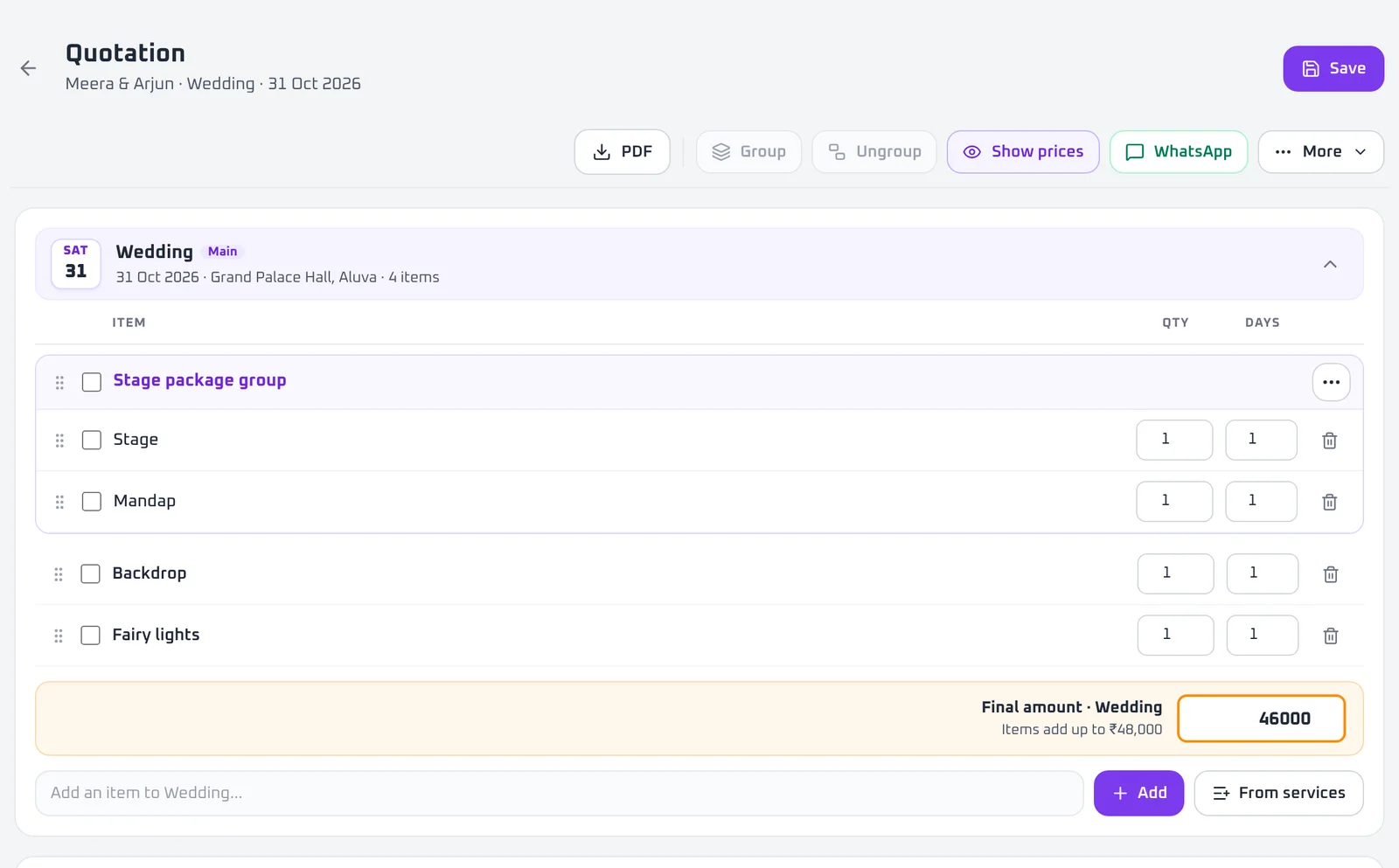1399x868 pixels.
Task: Delete the Stage item with trash icon
Action: (1329, 441)
